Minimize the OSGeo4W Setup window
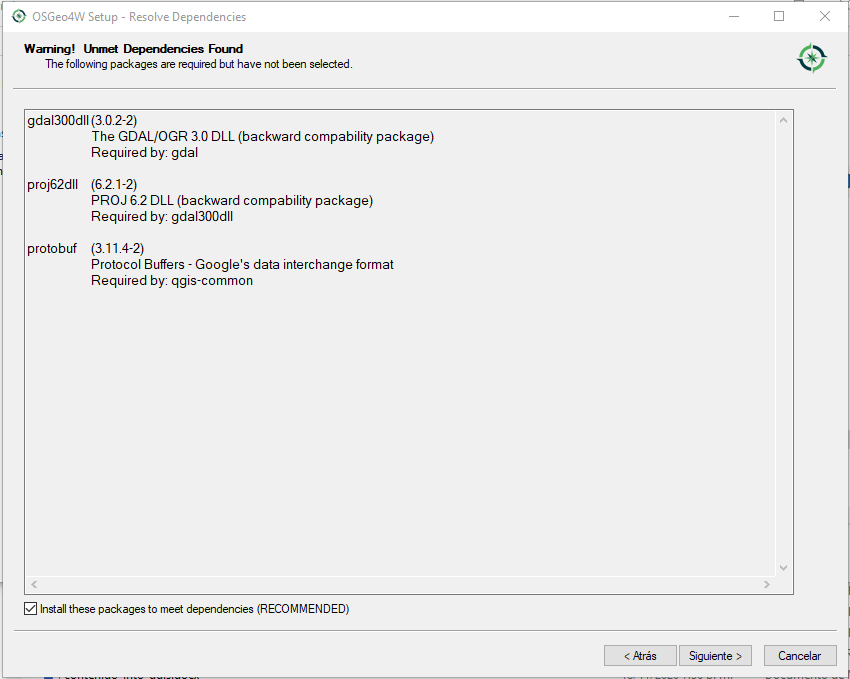This screenshot has height=679, width=850. coord(734,16)
